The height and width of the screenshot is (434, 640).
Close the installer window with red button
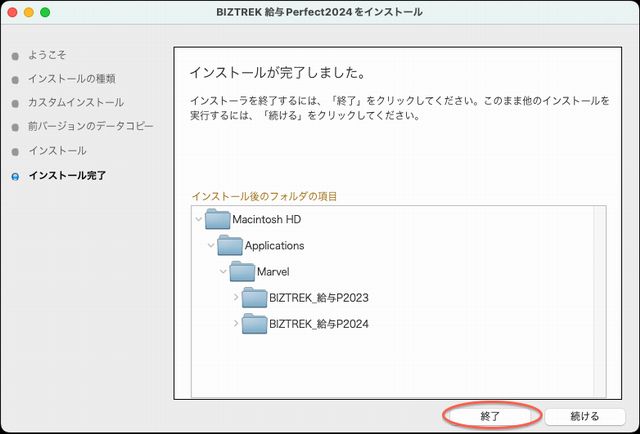click(x=12, y=12)
